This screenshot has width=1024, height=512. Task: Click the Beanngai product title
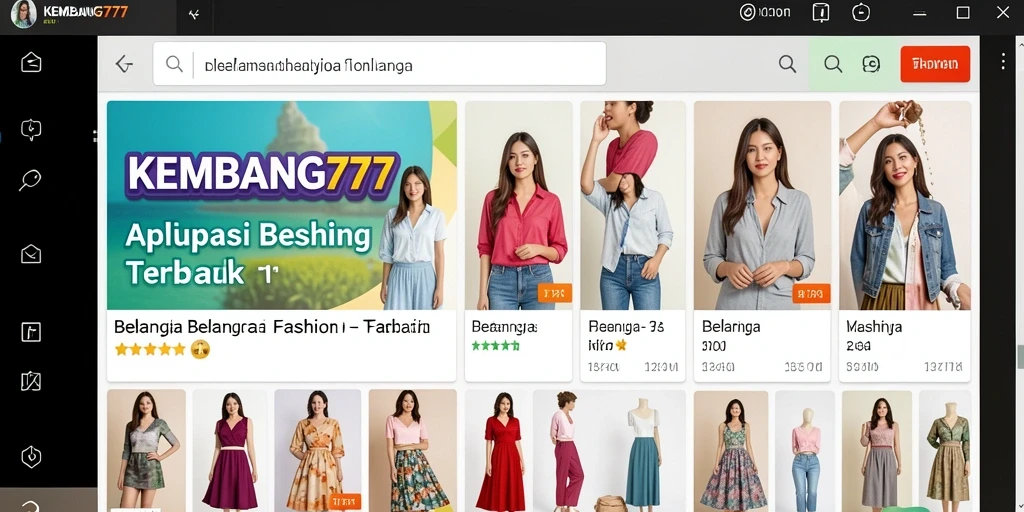pyautogui.click(x=504, y=327)
